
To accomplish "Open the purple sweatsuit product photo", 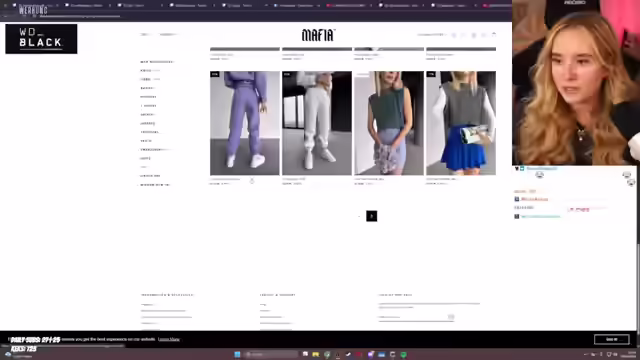I will tap(245, 123).
